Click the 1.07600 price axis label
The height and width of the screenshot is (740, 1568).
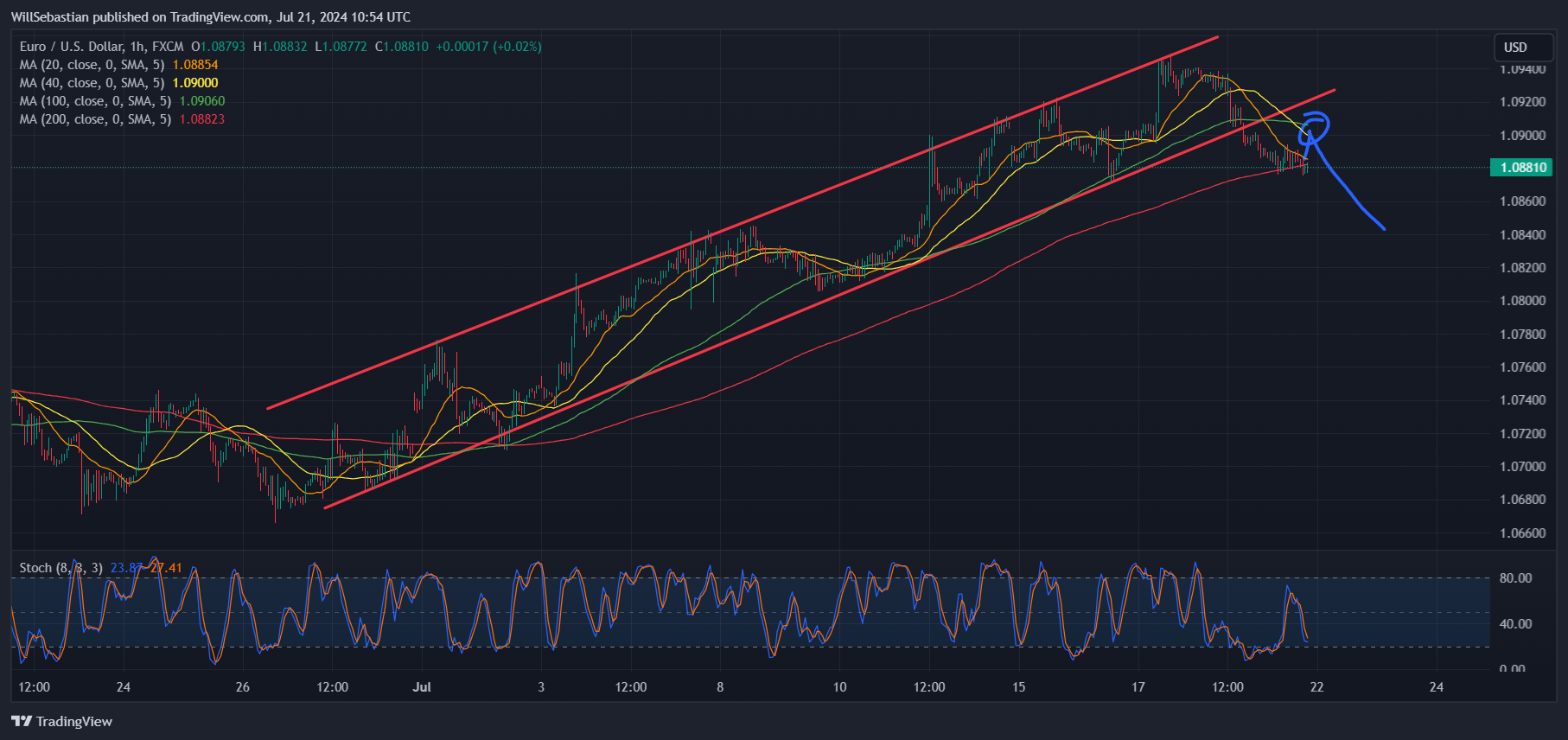1522,367
